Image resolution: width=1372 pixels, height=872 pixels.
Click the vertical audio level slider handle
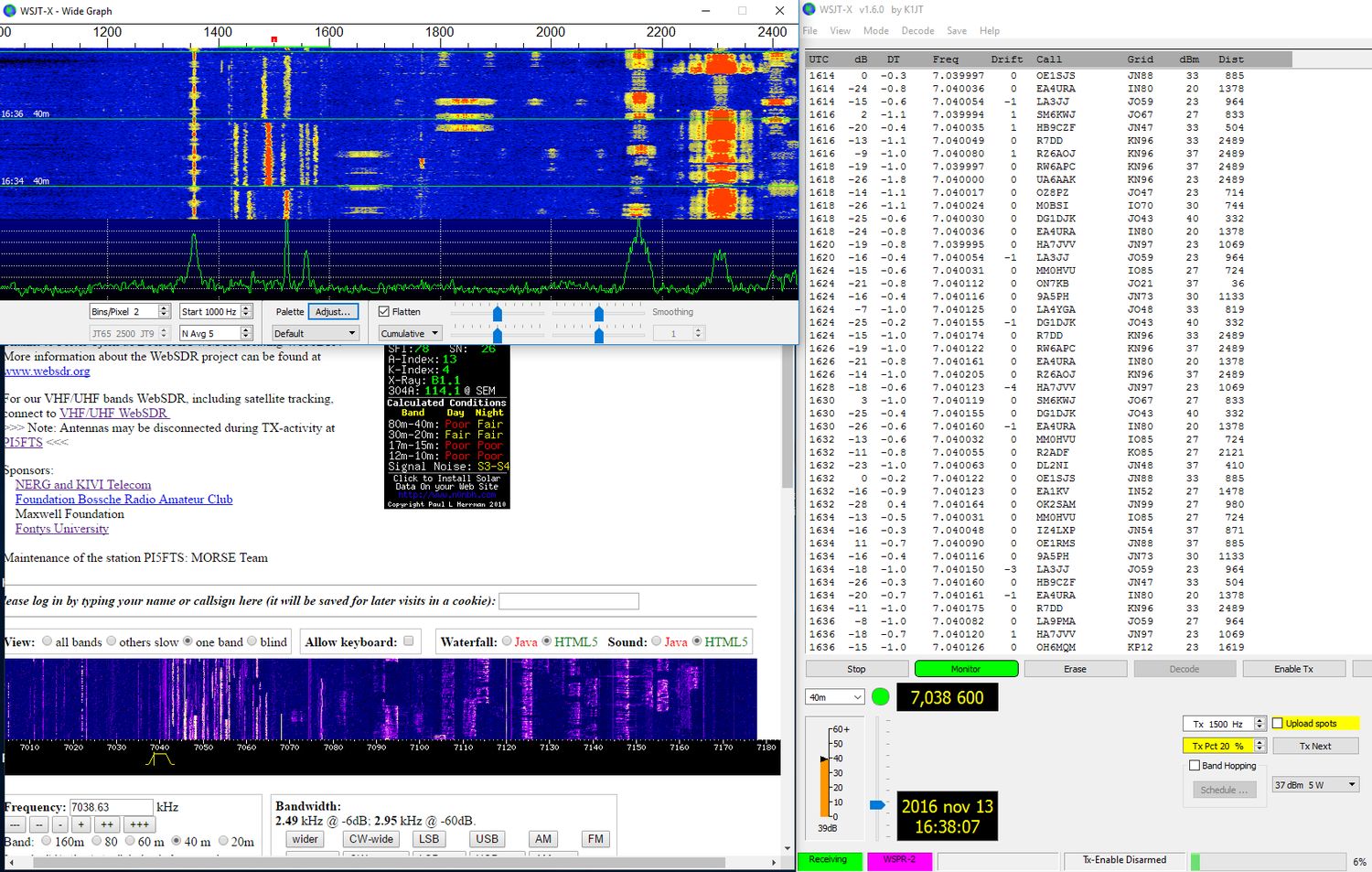click(877, 805)
